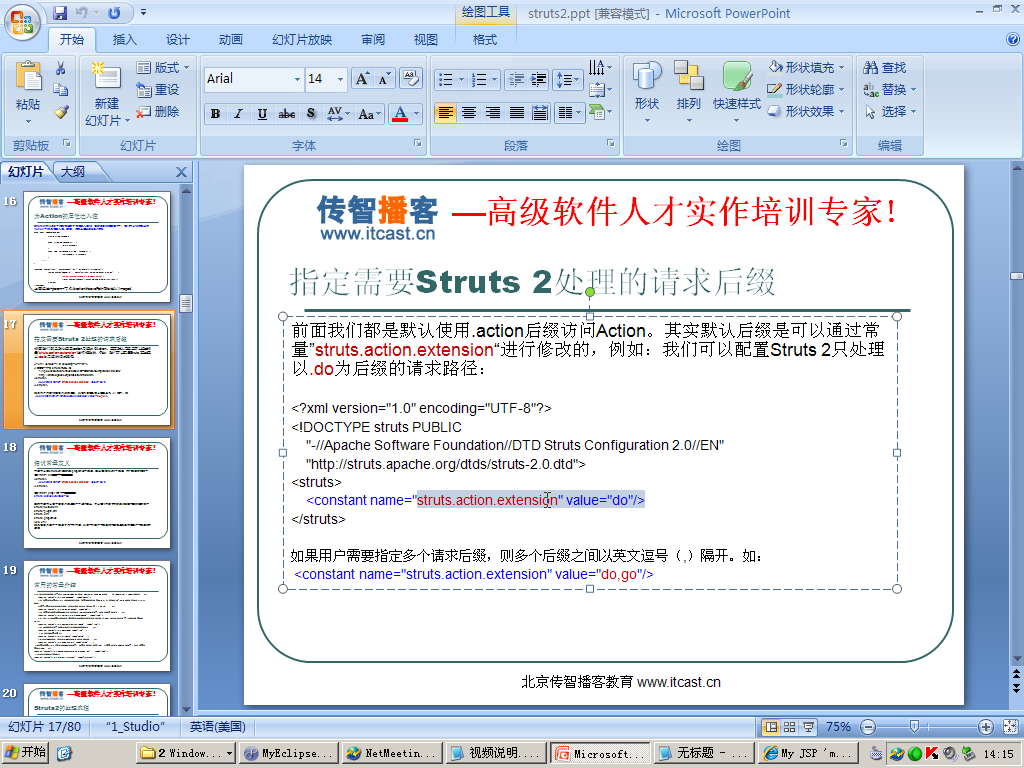Click the Office button logo

(22, 22)
